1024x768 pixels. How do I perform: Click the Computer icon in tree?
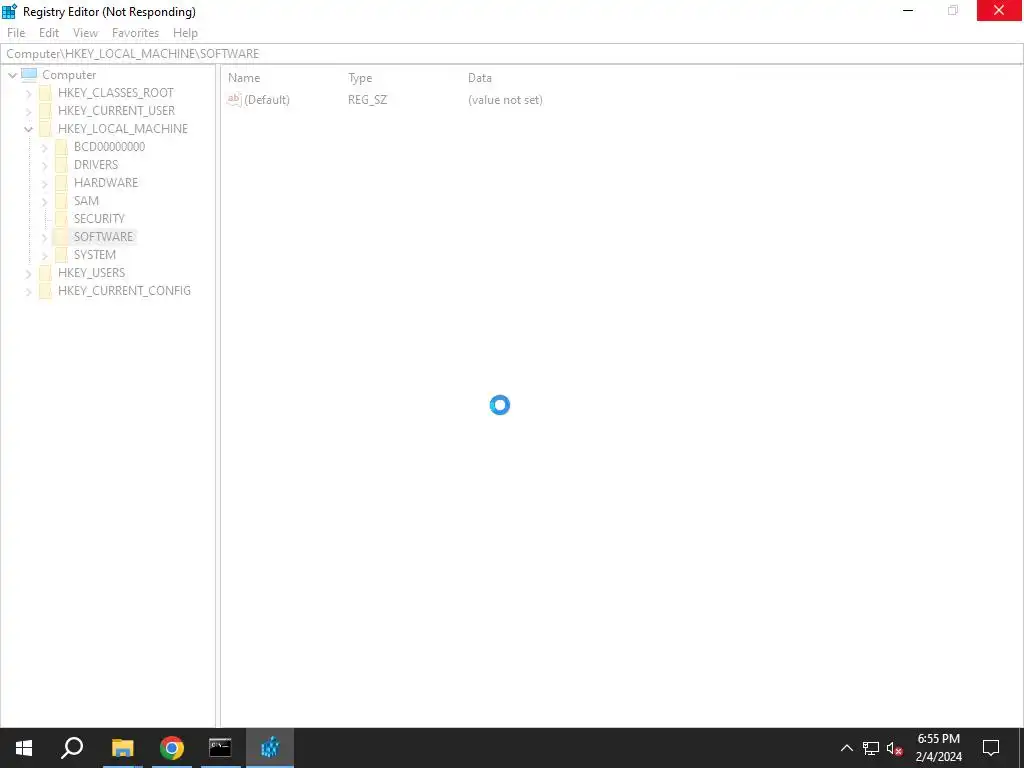(x=29, y=74)
